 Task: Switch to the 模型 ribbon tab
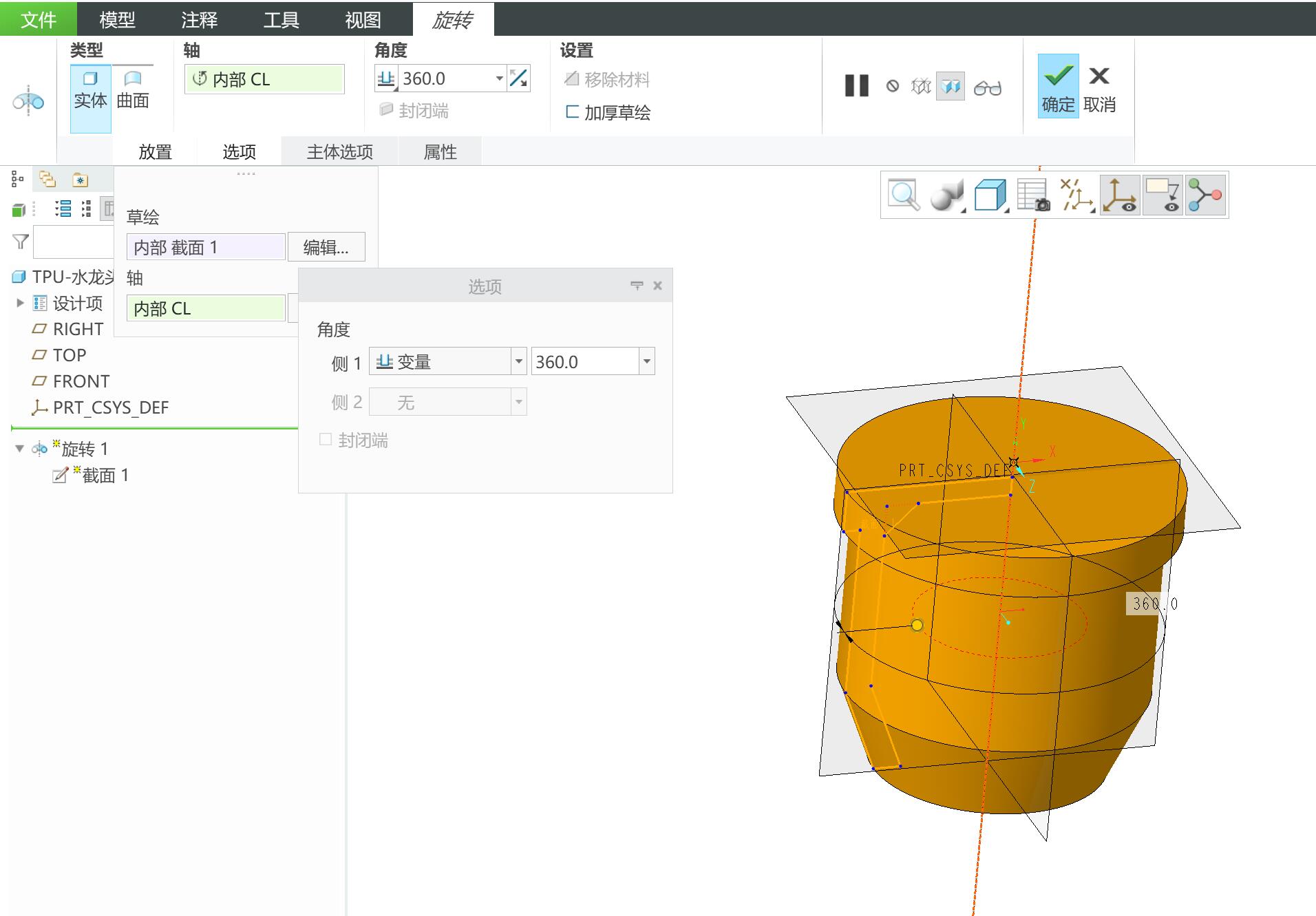pos(117,19)
